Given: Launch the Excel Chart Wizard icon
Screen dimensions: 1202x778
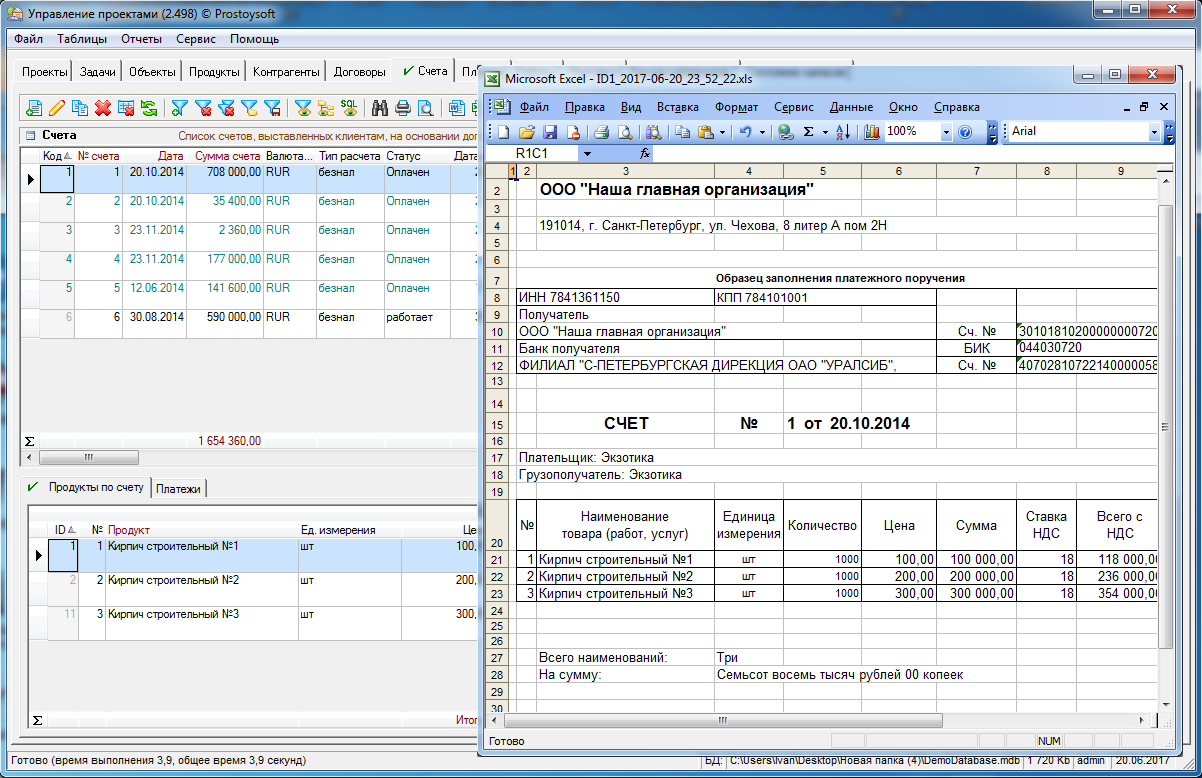Looking at the screenshot, I should point(871,131).
